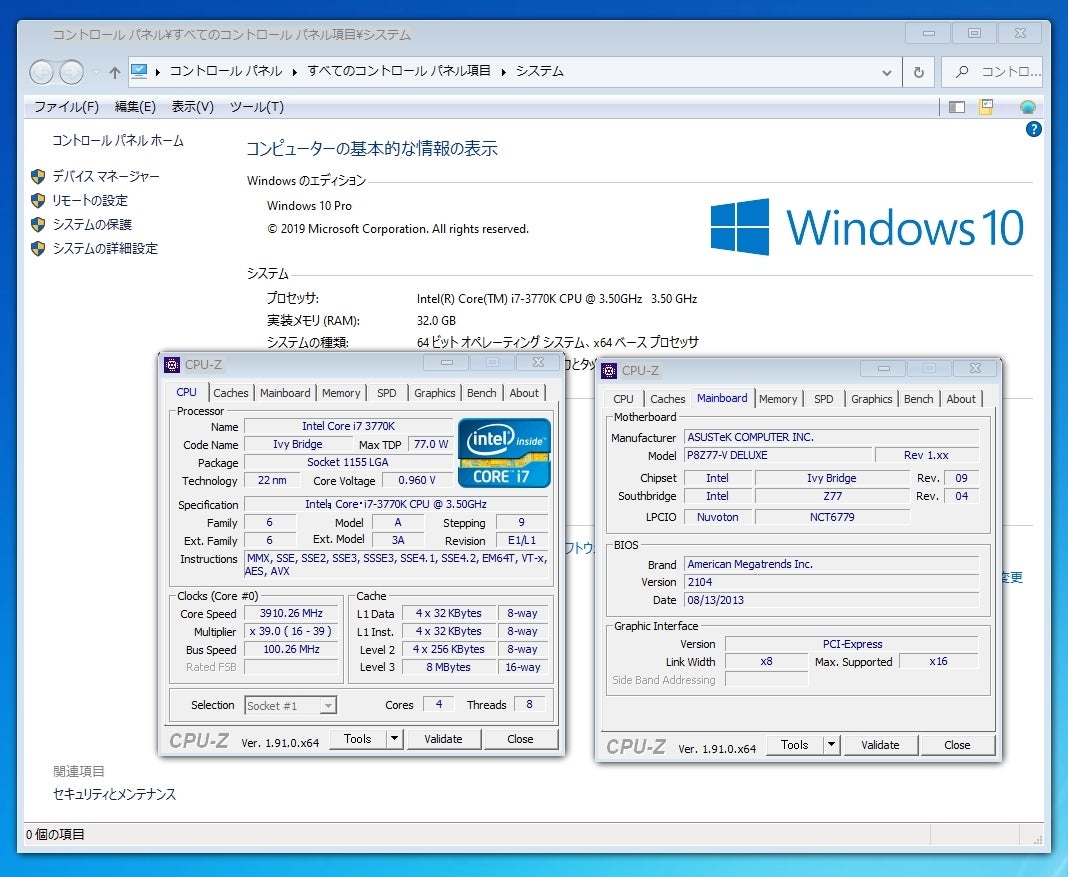Open リモートの設定 link
Image resolution: width=1068 pixels, height=877 pixels.
[x=90, y=201]
